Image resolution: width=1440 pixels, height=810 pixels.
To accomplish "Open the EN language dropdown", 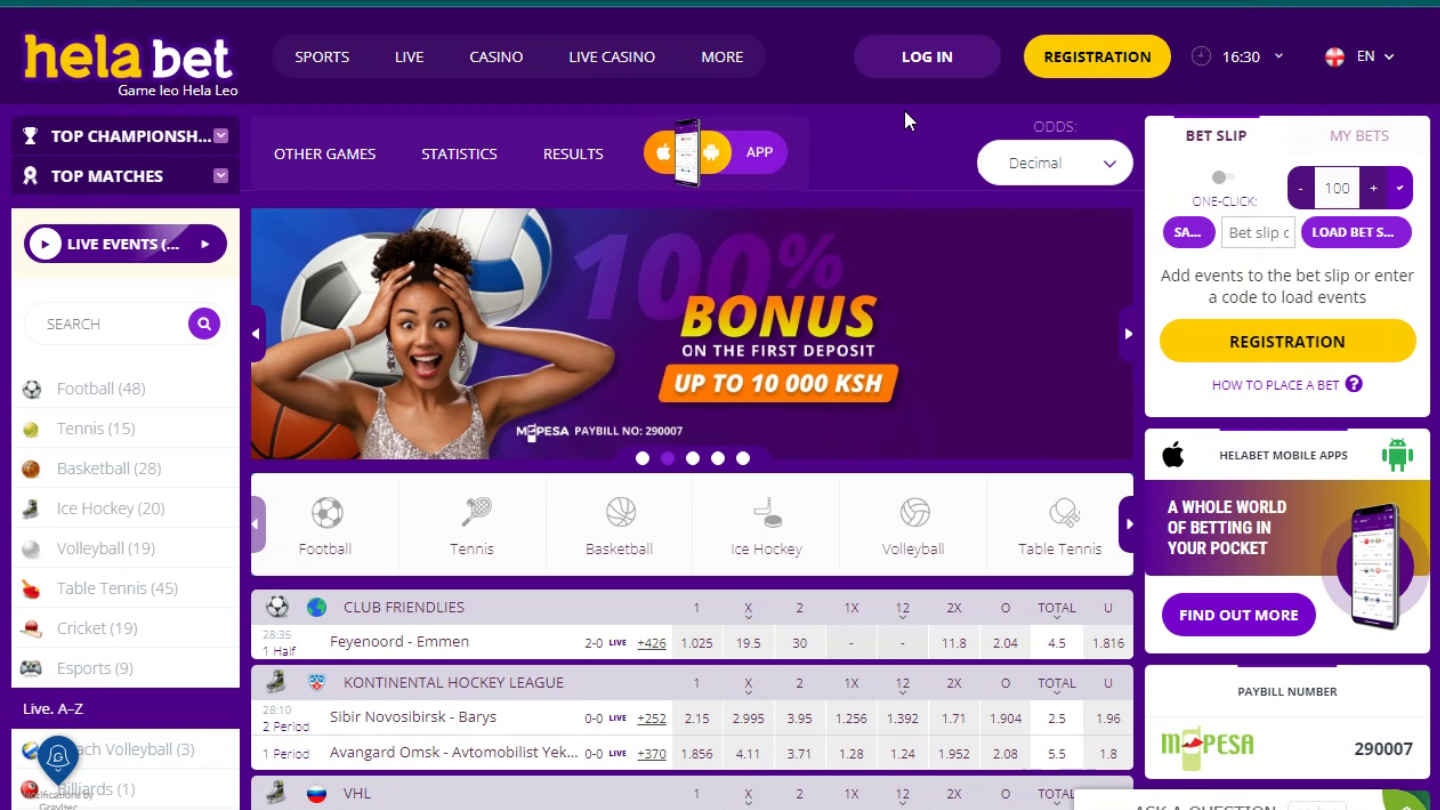I will tap(1360, 57).
